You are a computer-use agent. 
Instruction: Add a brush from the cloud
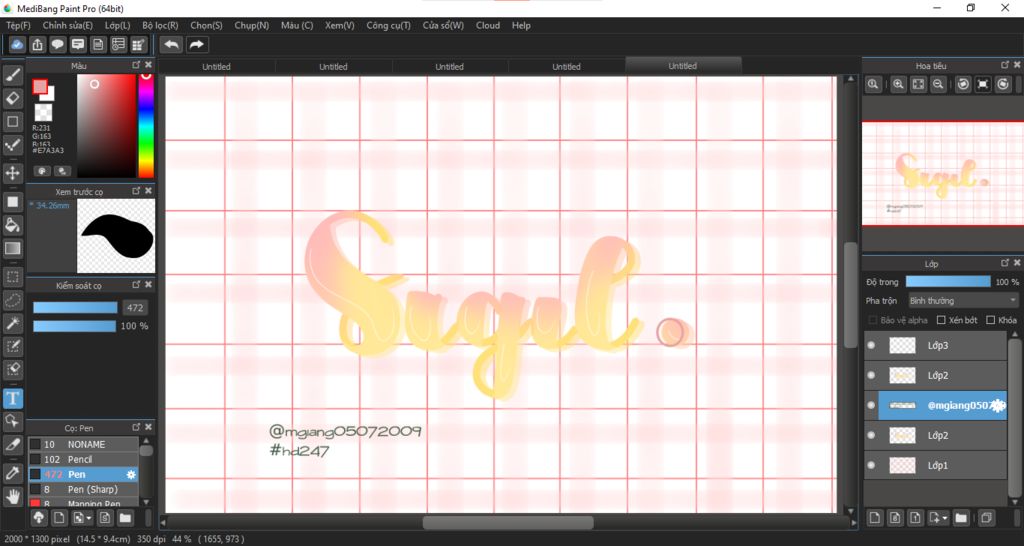(x=39, y=518)
